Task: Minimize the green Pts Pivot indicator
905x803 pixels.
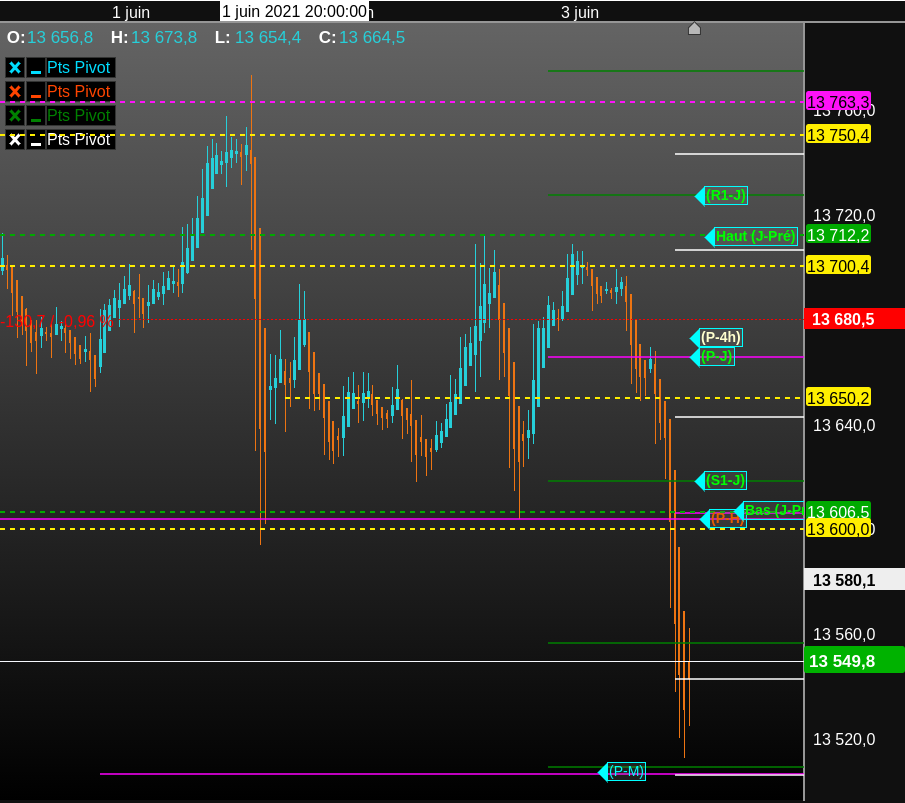Action: tap(36, 115)
